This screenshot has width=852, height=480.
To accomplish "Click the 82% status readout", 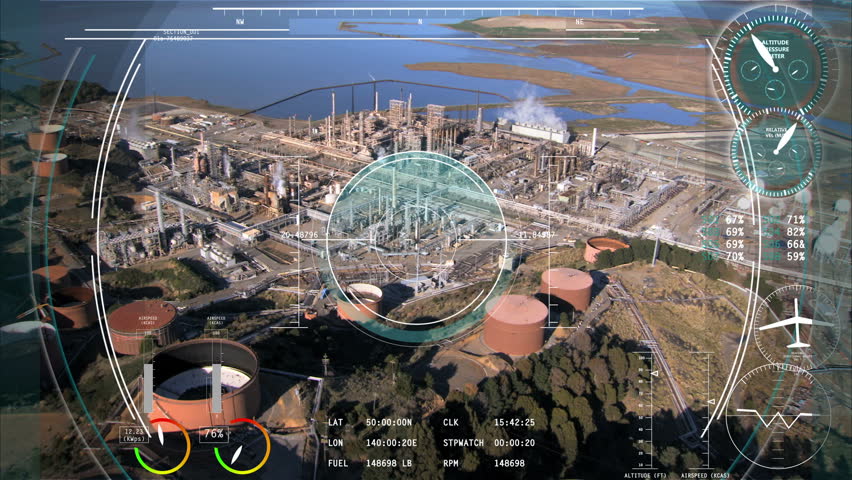I will coord(795,232).
